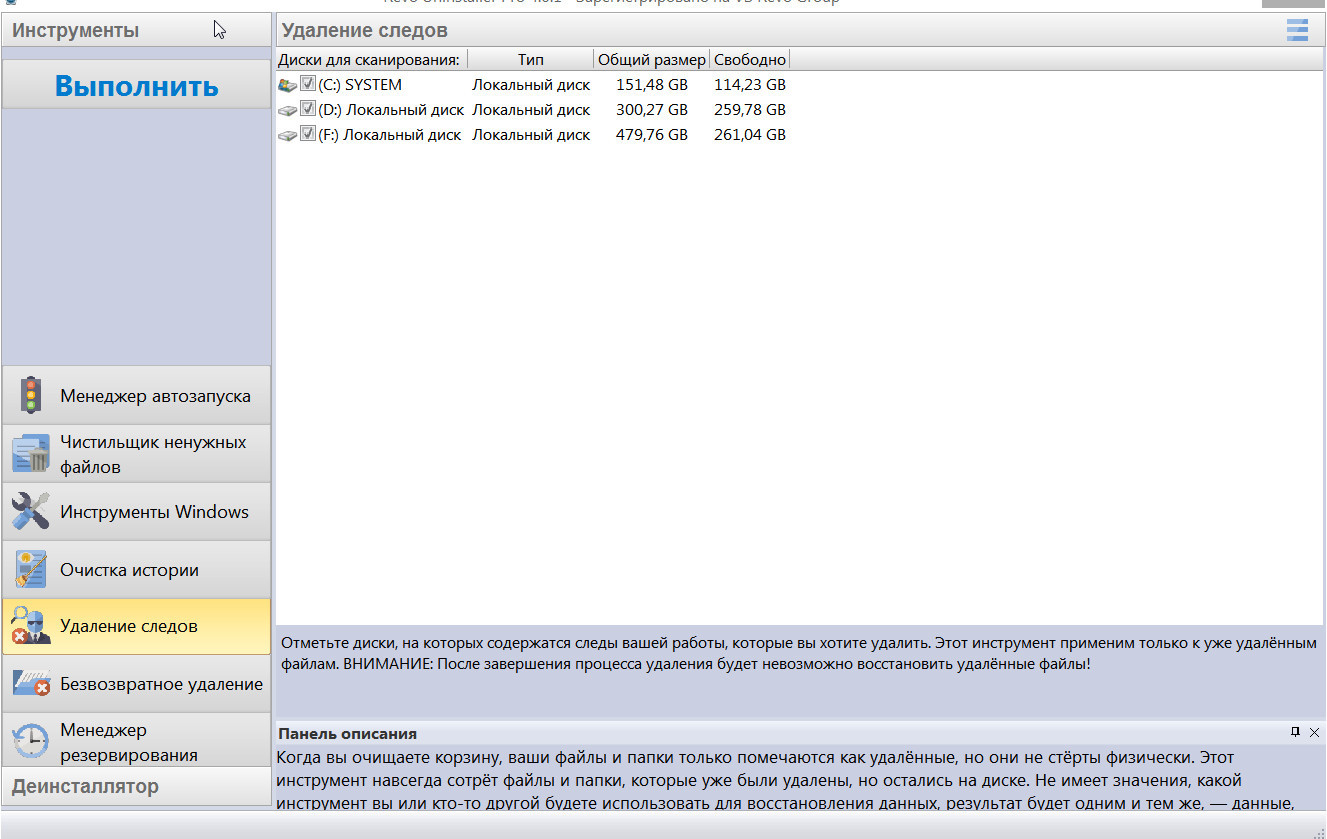Sort by the Свободно column header
This screenshot has width=1327, height=839.
click(750, 60)
